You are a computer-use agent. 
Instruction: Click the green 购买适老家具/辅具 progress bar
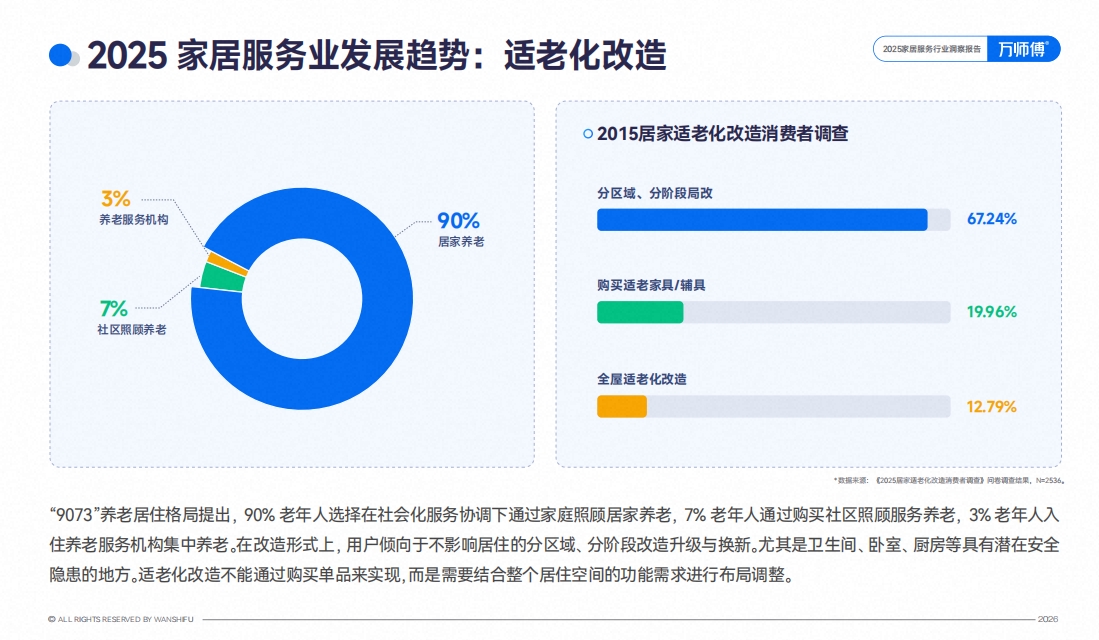(x=640, y=312)
